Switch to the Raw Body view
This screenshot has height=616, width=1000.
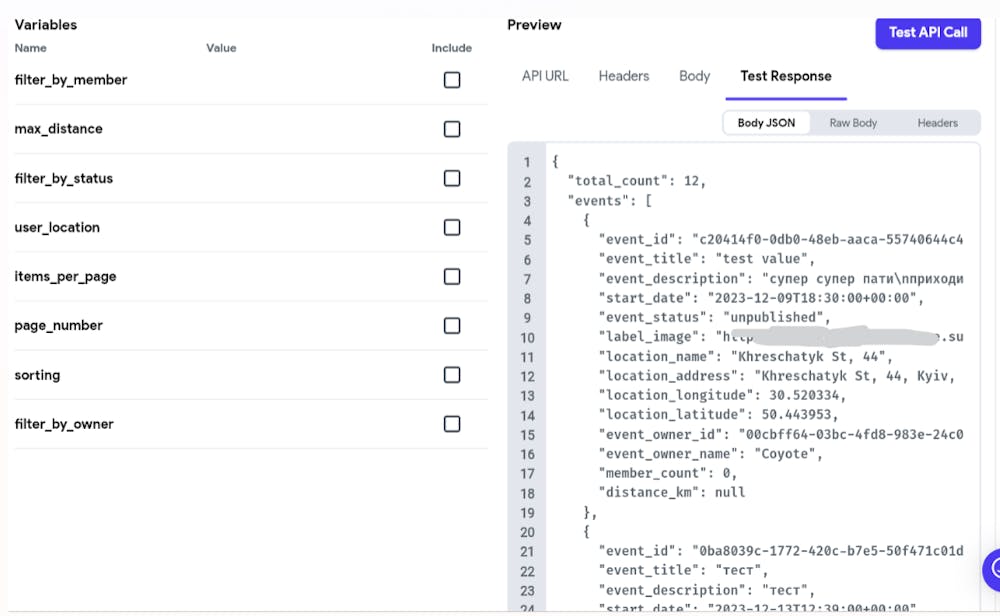coord(853,122)
